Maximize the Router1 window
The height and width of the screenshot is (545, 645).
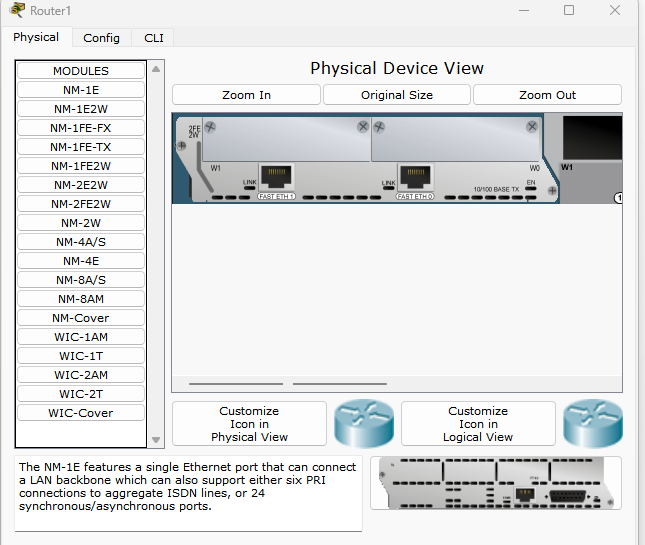click(x=569, y=10)
